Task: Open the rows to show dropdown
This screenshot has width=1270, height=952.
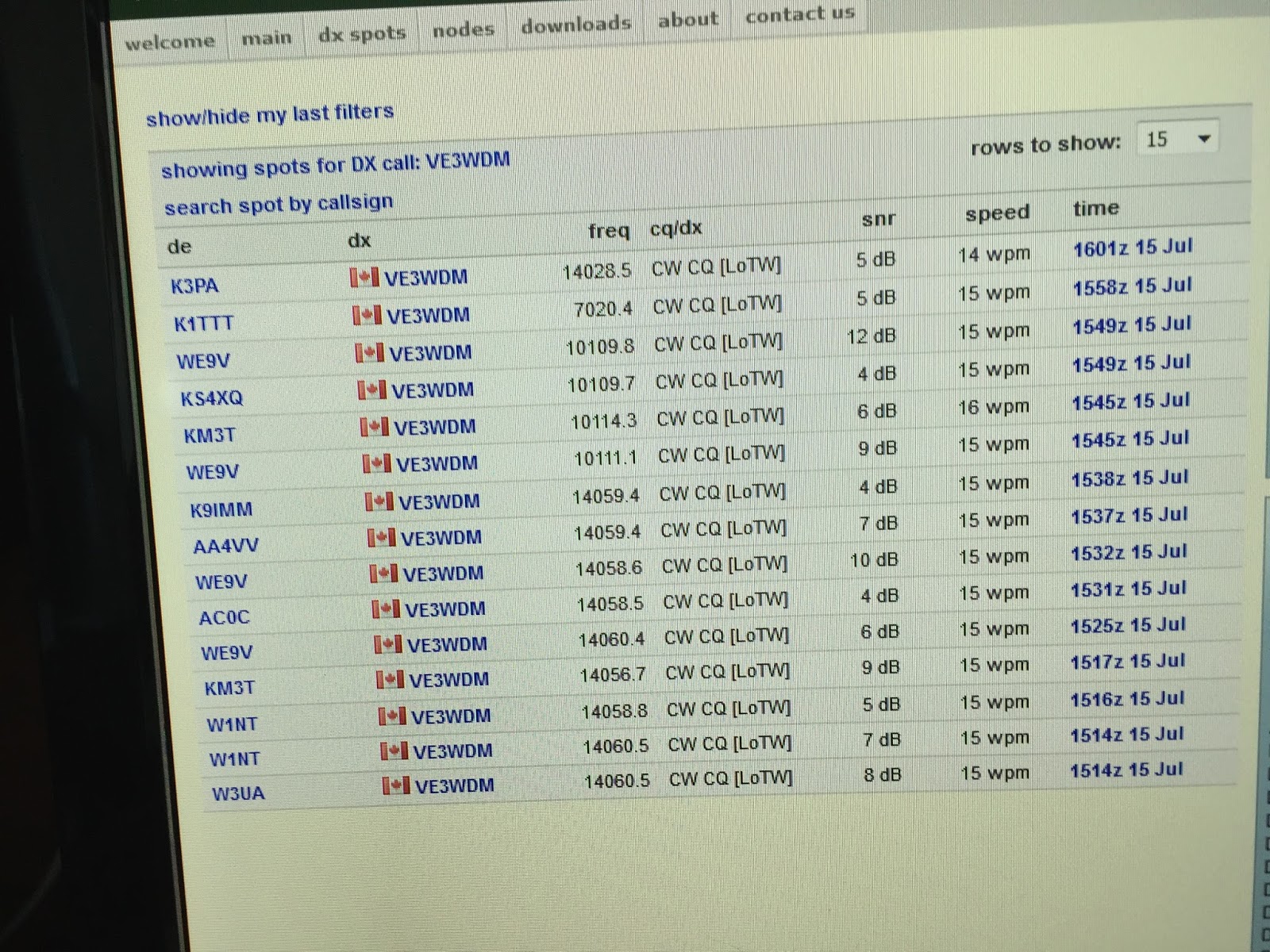Action: point(1178,140)
